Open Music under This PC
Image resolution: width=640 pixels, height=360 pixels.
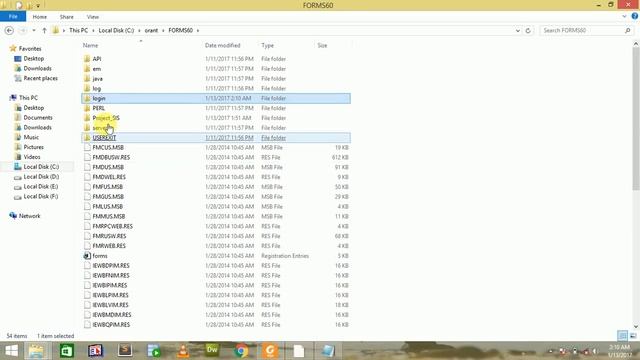coord(31,137)
